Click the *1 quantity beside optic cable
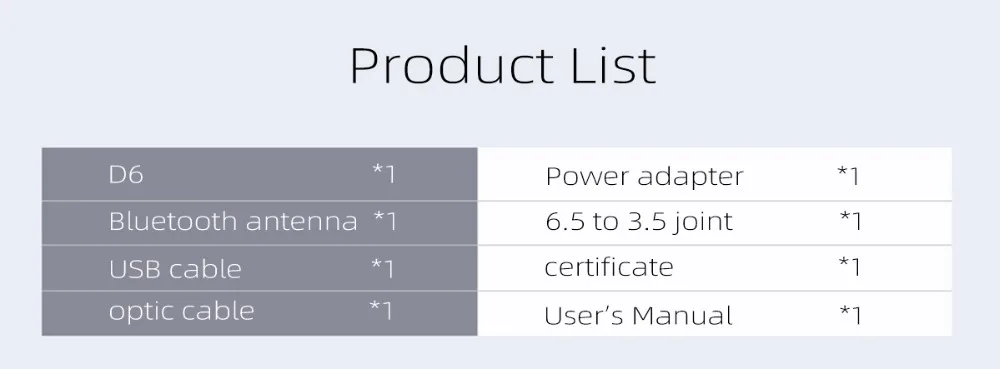1000x369 pixels. pyautogui.click(x=381, y=310)
